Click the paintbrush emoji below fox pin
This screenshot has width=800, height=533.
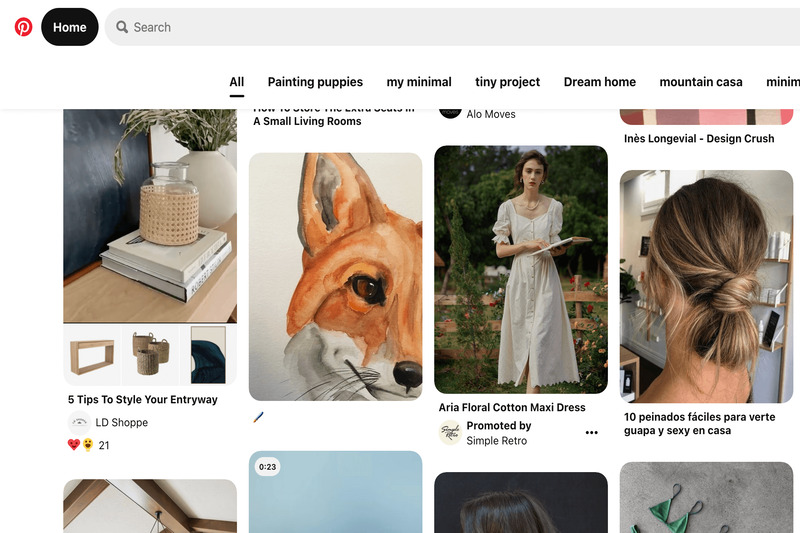259,417
